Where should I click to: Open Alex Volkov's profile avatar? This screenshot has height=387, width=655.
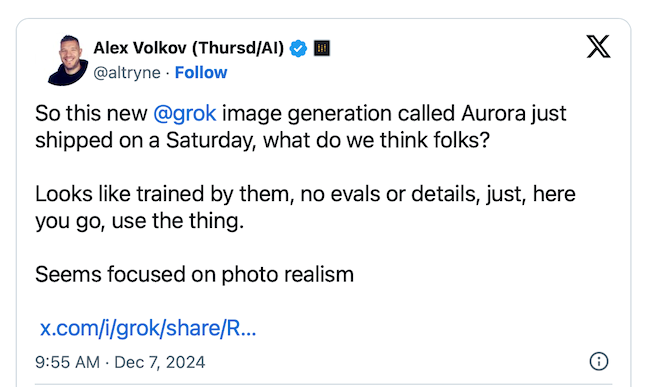click(68, 61)
